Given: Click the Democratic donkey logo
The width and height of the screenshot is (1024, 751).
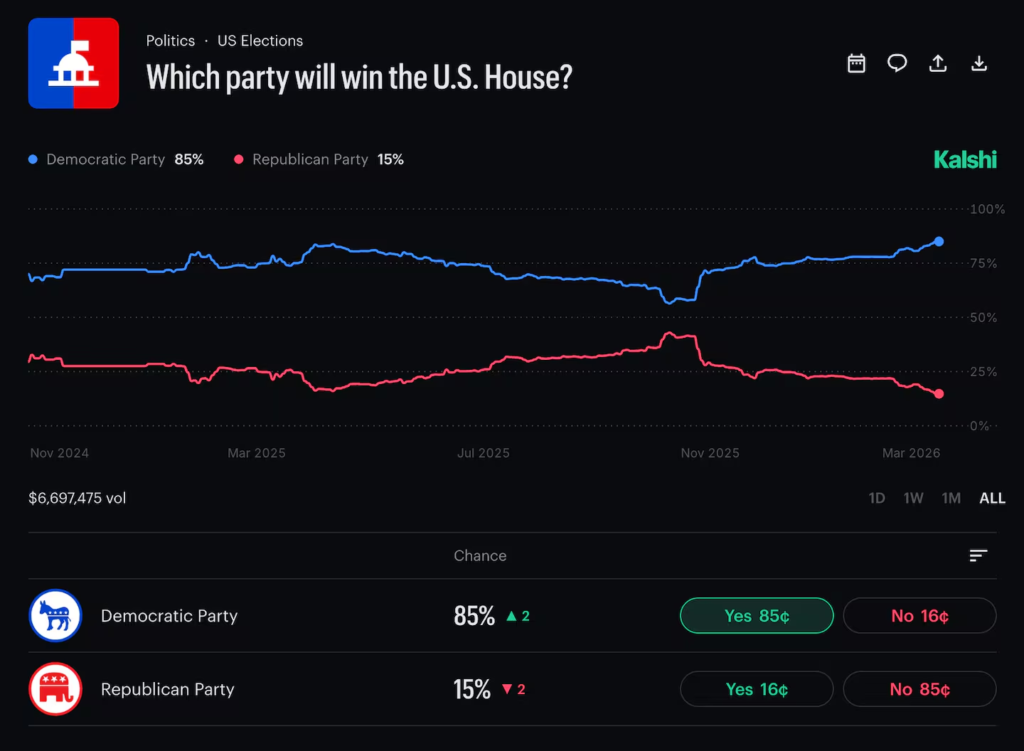Looking at the screenshot, I should tap(55, 616).
